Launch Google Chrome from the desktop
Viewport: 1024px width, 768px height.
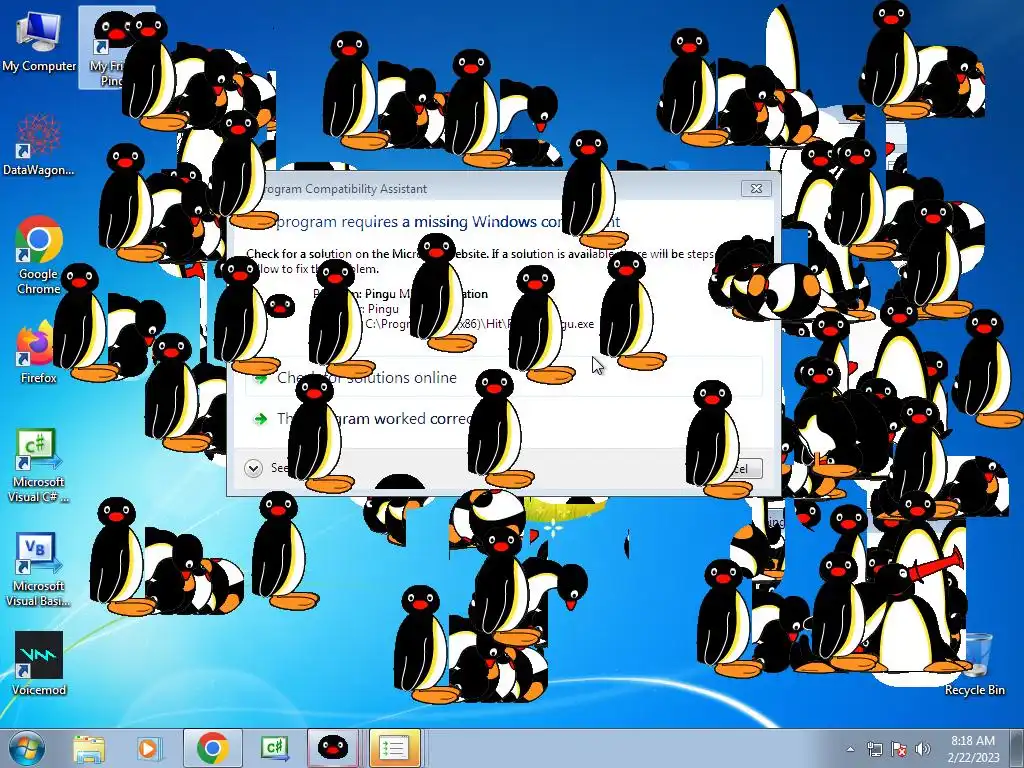39,256
